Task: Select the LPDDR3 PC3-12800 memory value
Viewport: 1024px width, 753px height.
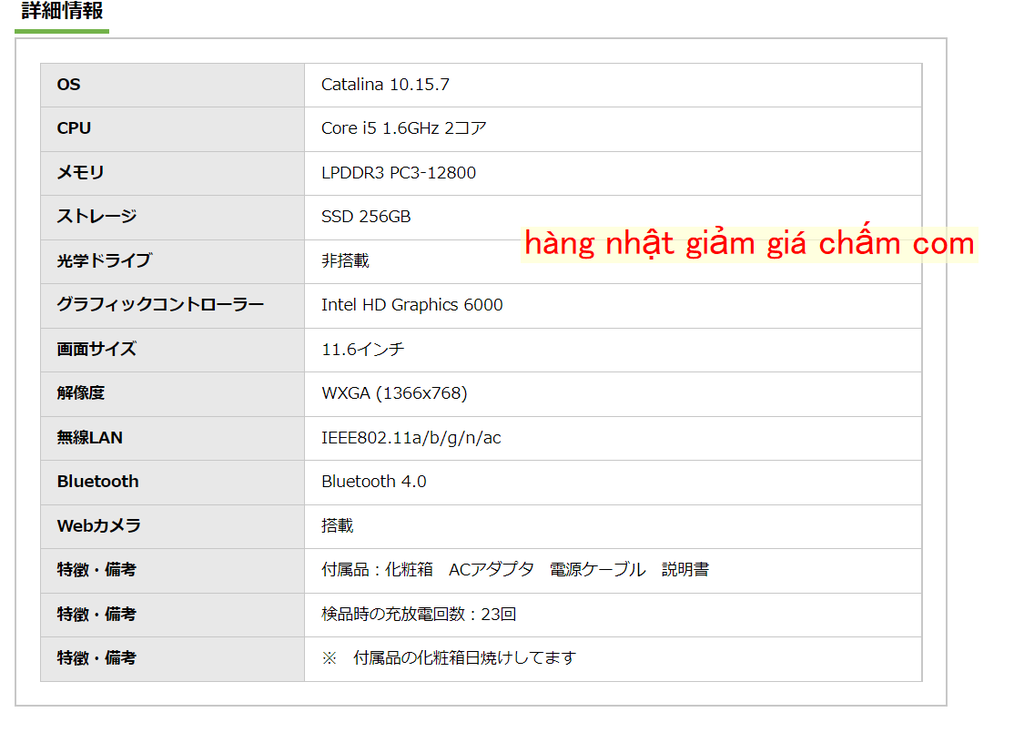Action: [x=397, y=173]
